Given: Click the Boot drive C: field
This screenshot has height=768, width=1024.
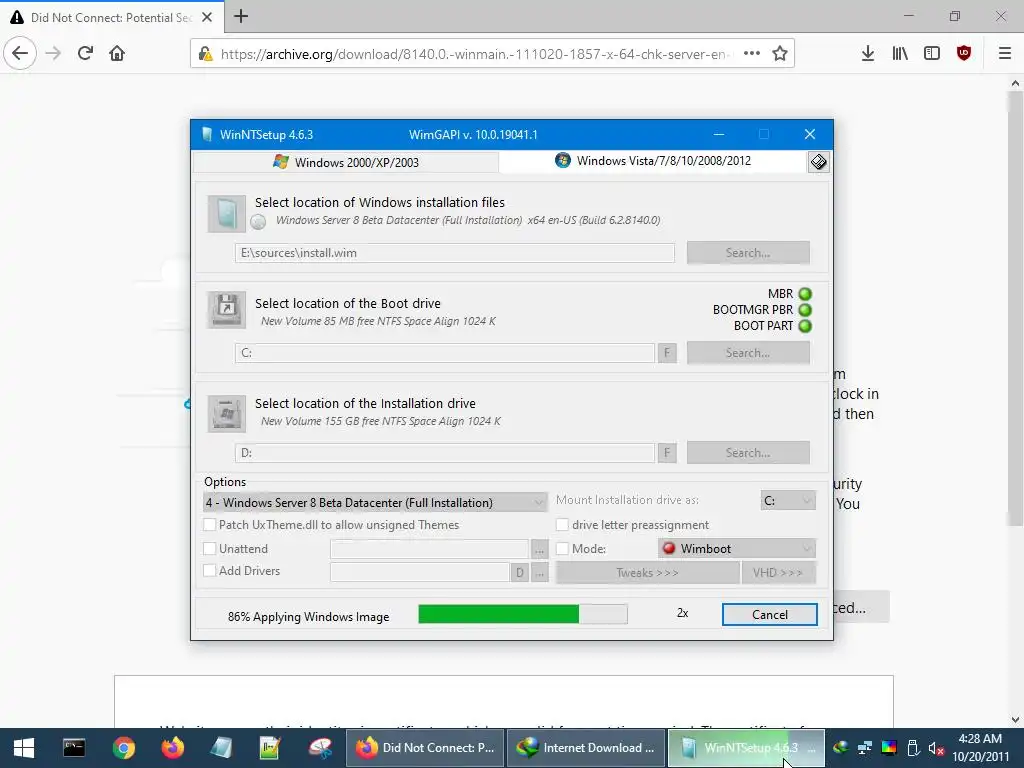Looking at the screenshot, I should 445,353.
